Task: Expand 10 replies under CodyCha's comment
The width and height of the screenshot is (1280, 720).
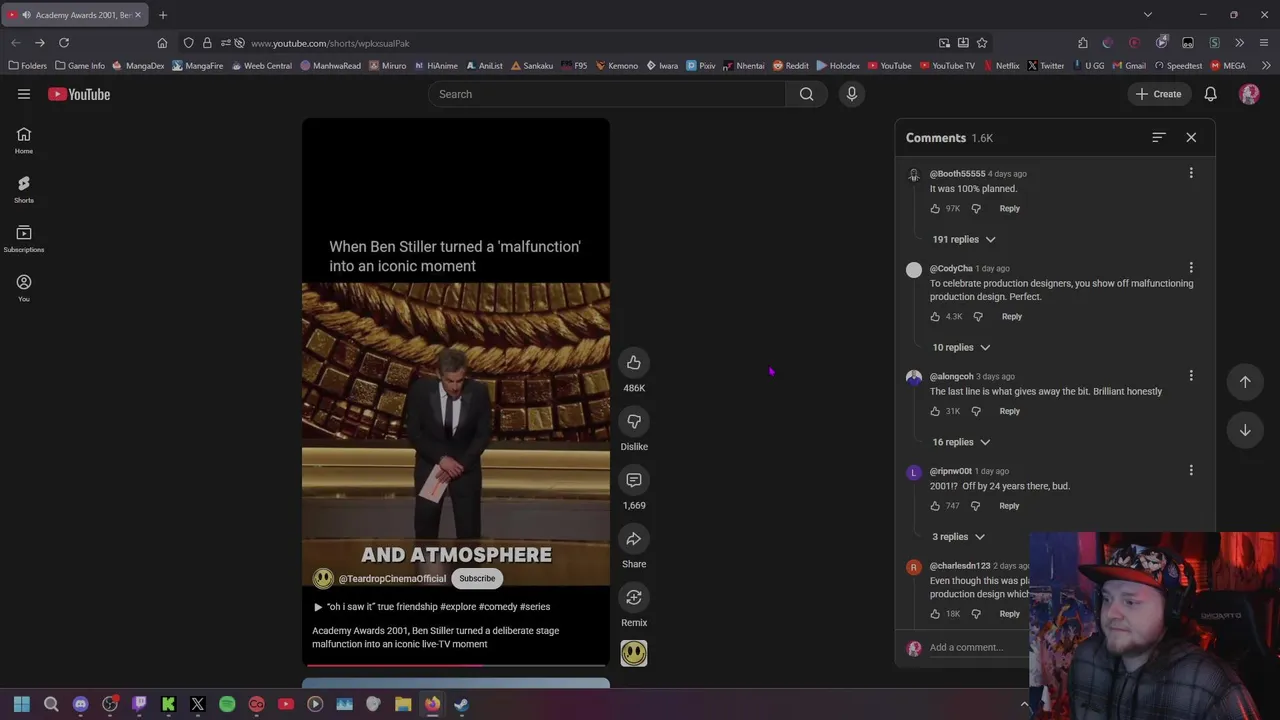Action: [x=961, y=347]
